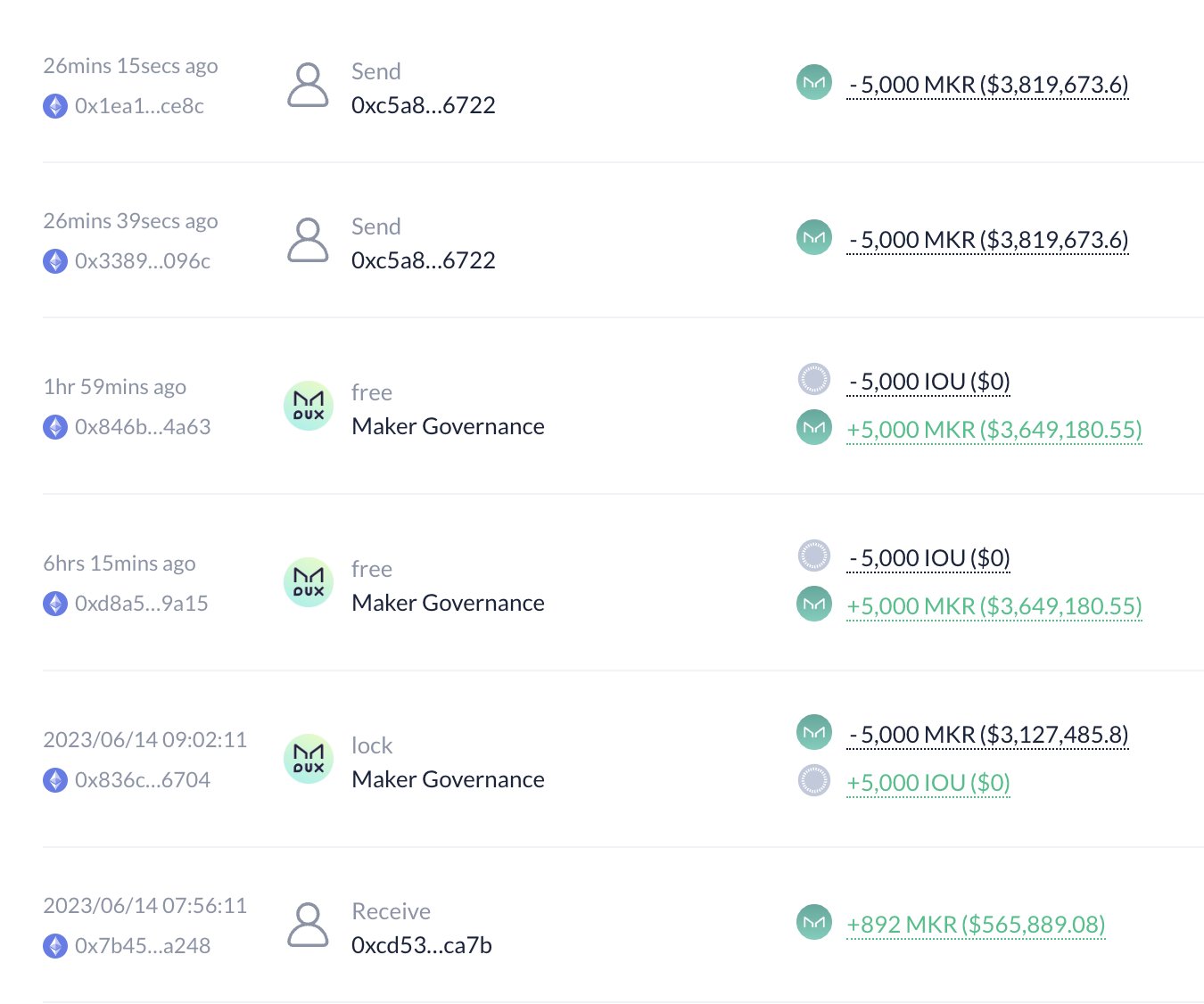Click MKR token icon in the top transaction
This screenshot has width=1204, height=1004.
coord(813,83)
